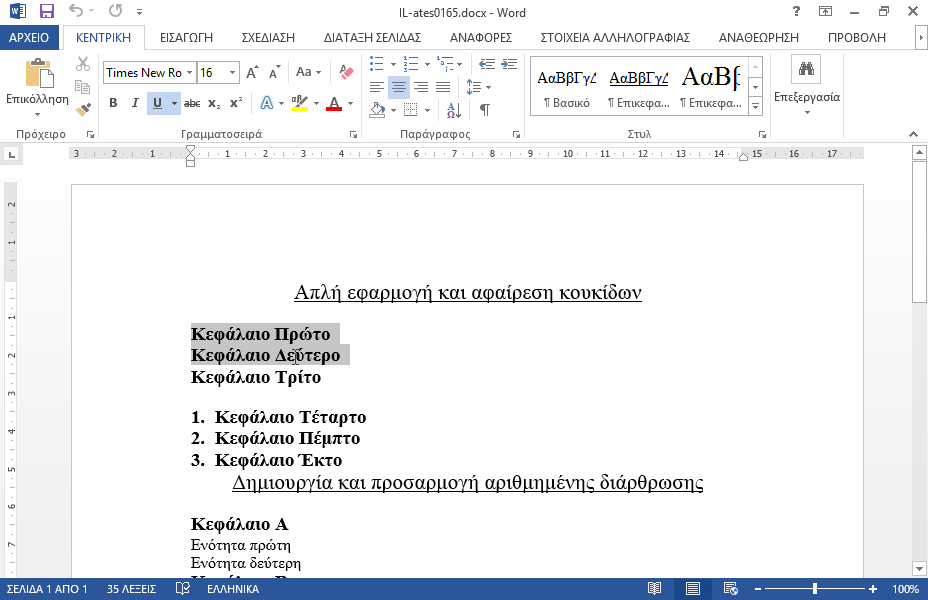Image resolution: width=928 pixels, height=600 pixels.
Task: Open the spelling check icon in status bar
Action: (x=183, y=589)
